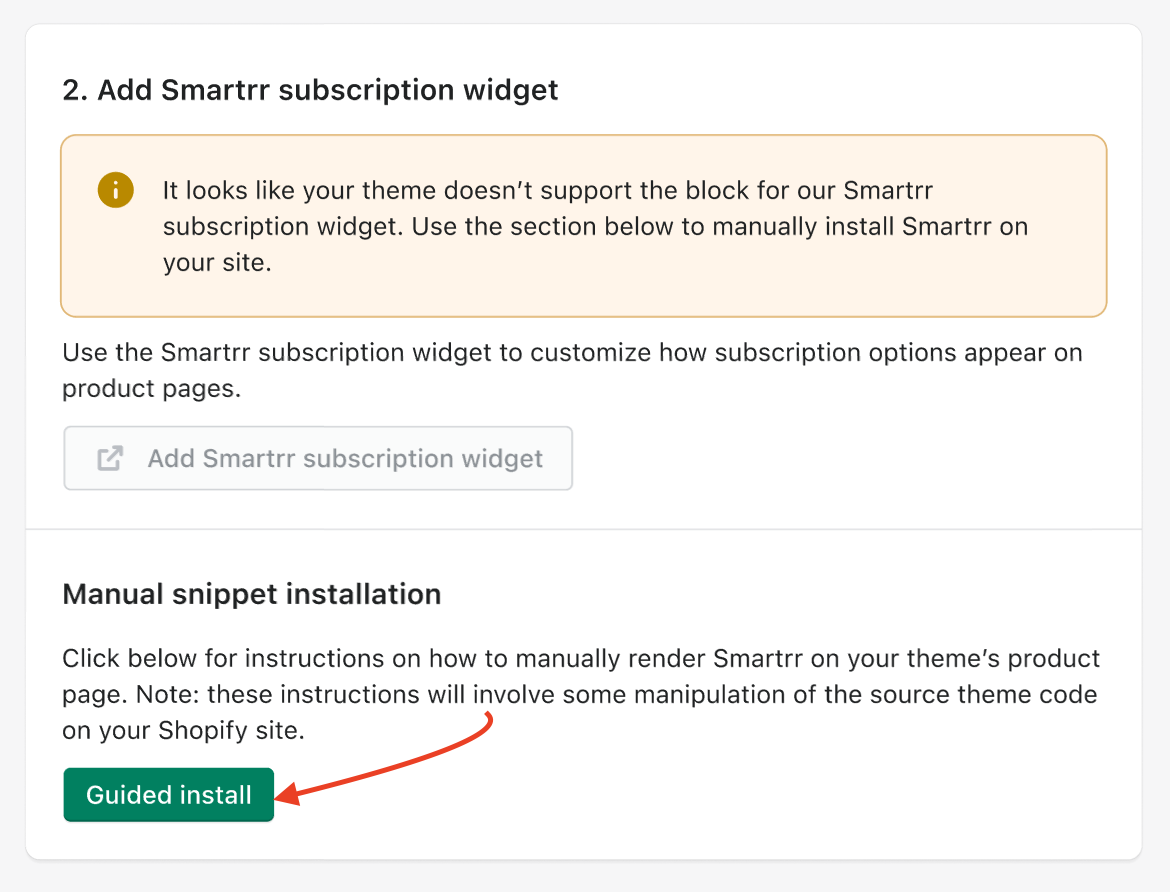
Task: Click the "2. Add Smartrr subscription widget" heading
Action: [310, 90]
